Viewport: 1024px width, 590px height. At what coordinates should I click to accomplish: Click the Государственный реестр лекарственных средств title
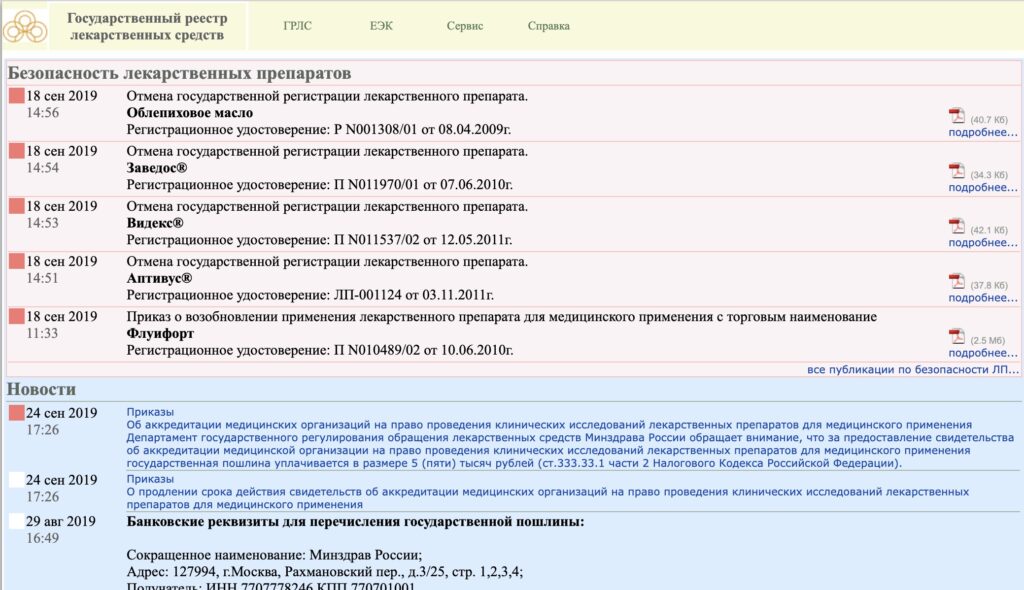pos(147,26)
